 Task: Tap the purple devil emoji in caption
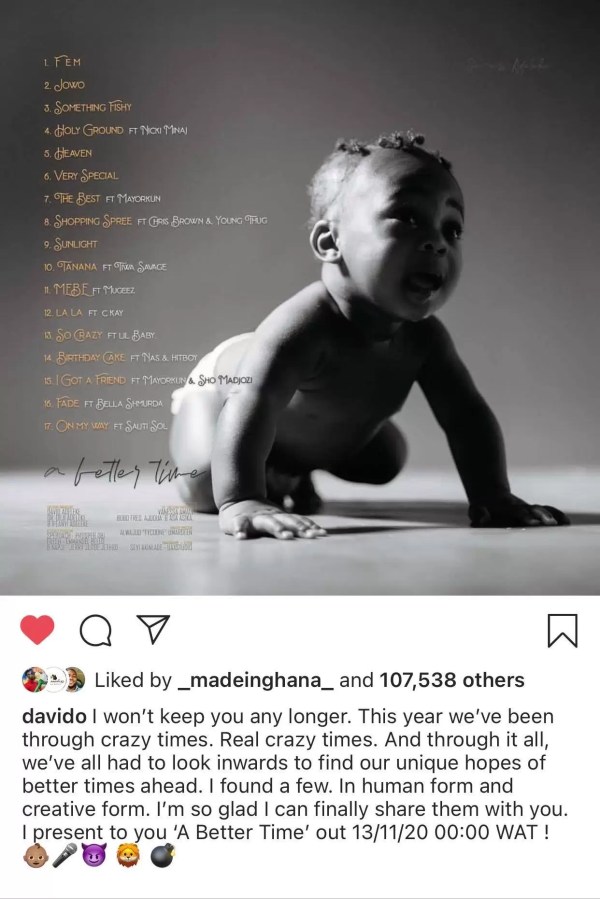(94, 856)
